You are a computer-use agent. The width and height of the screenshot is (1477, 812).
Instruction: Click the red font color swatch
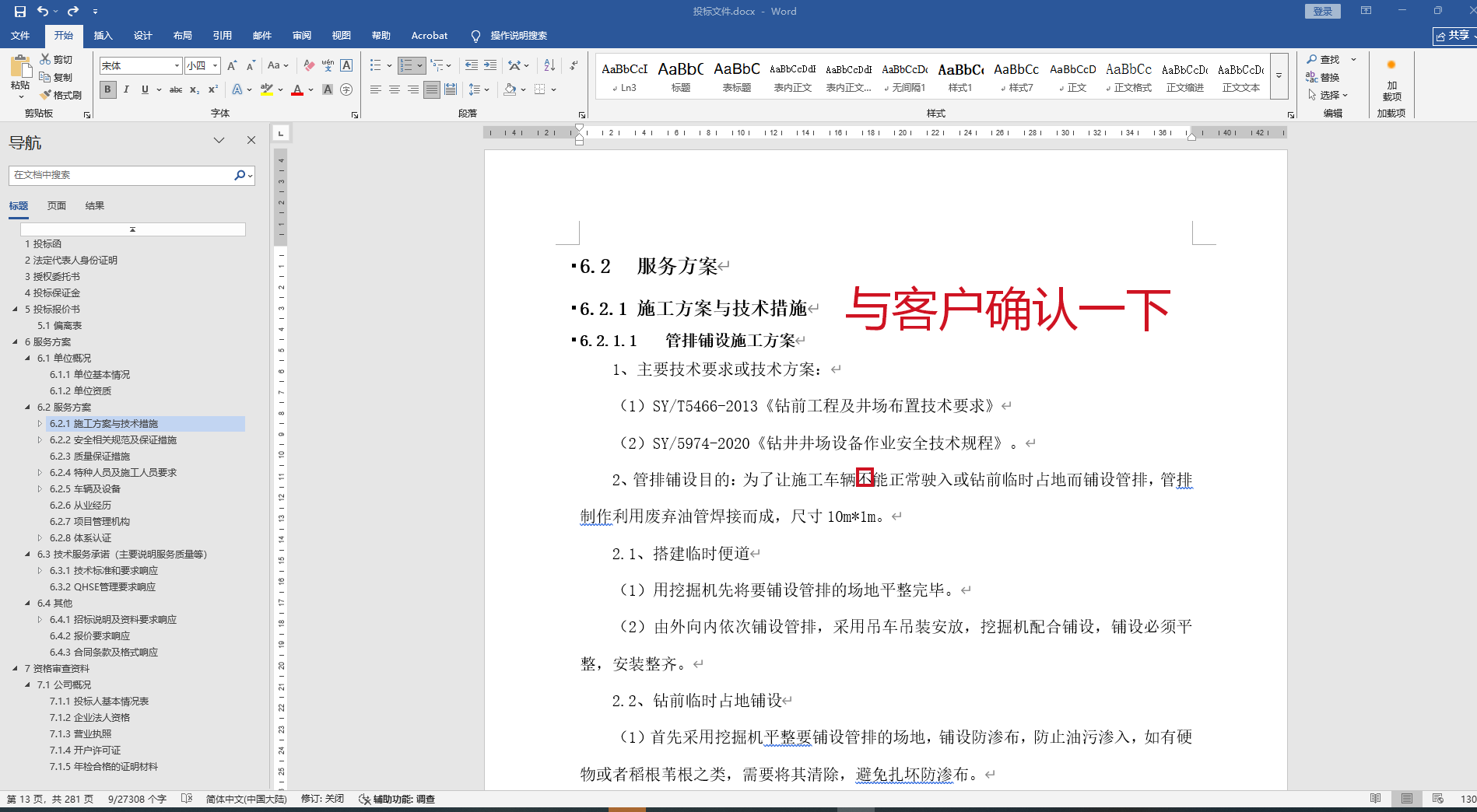click(297, 91)
